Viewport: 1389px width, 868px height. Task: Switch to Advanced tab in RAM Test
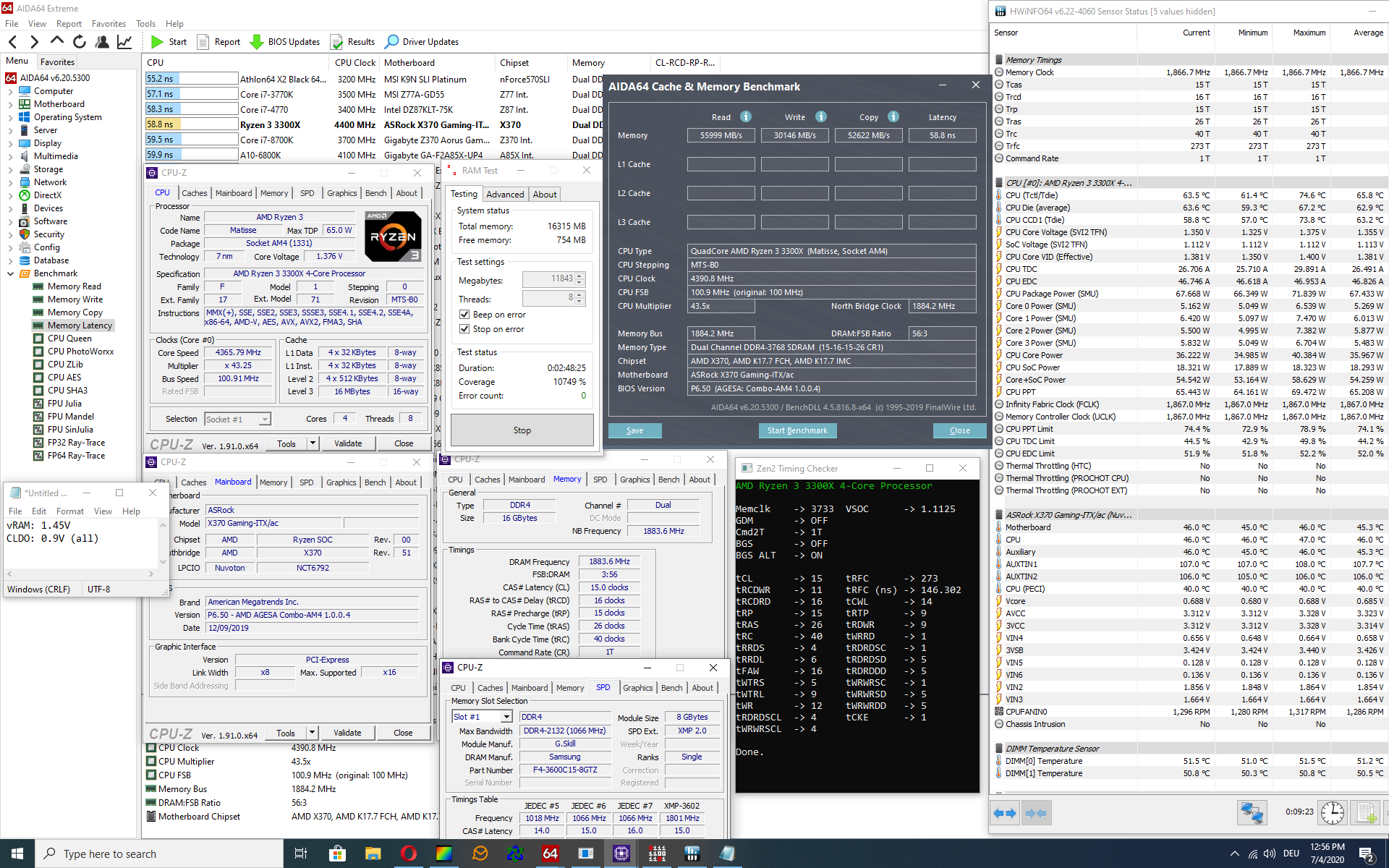point(505,195)
